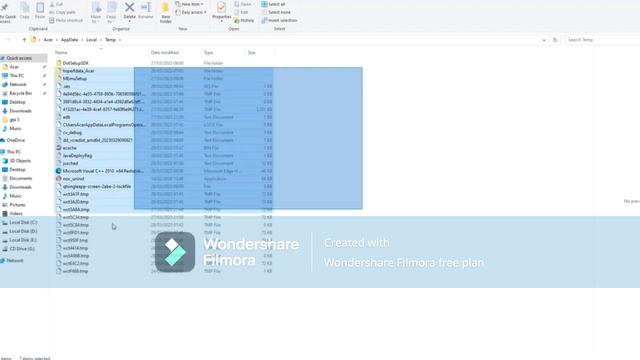Click the Delete X icon
Screen dimensions: 640x360
coord(129,7)
